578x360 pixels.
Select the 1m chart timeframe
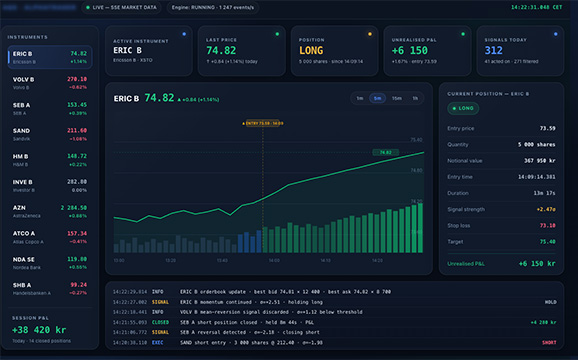(360, 98)
